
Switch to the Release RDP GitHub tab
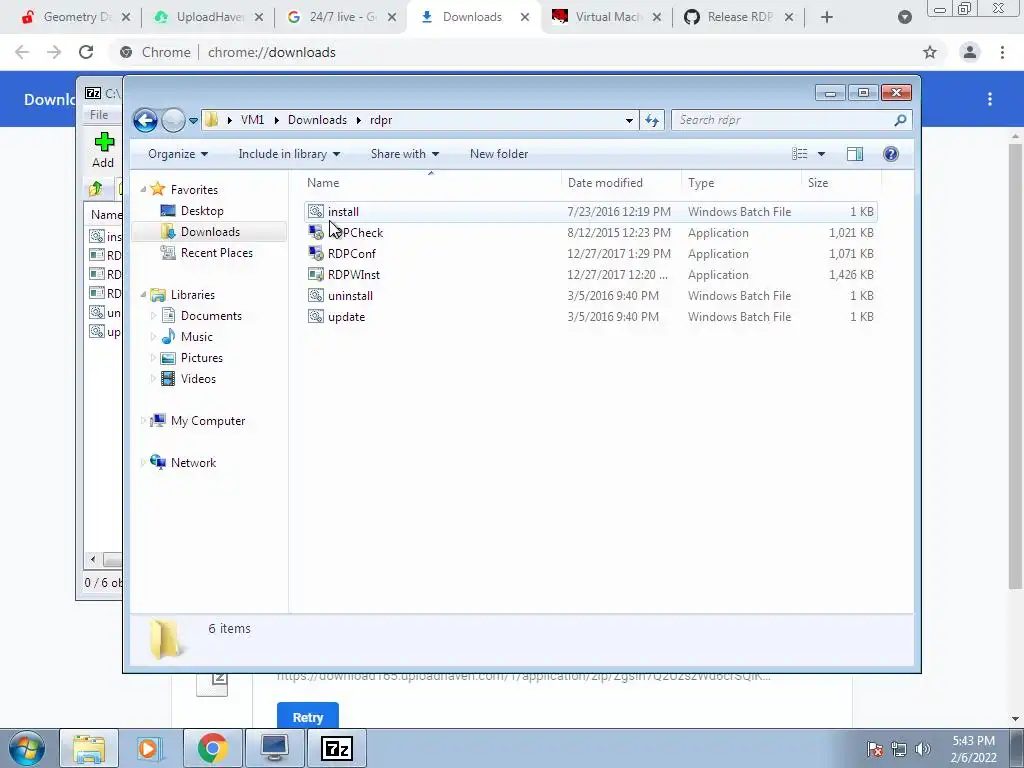click(x=739, y=17)
